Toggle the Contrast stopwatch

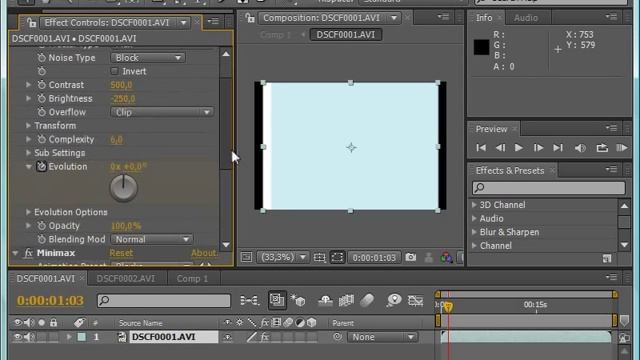41,85
